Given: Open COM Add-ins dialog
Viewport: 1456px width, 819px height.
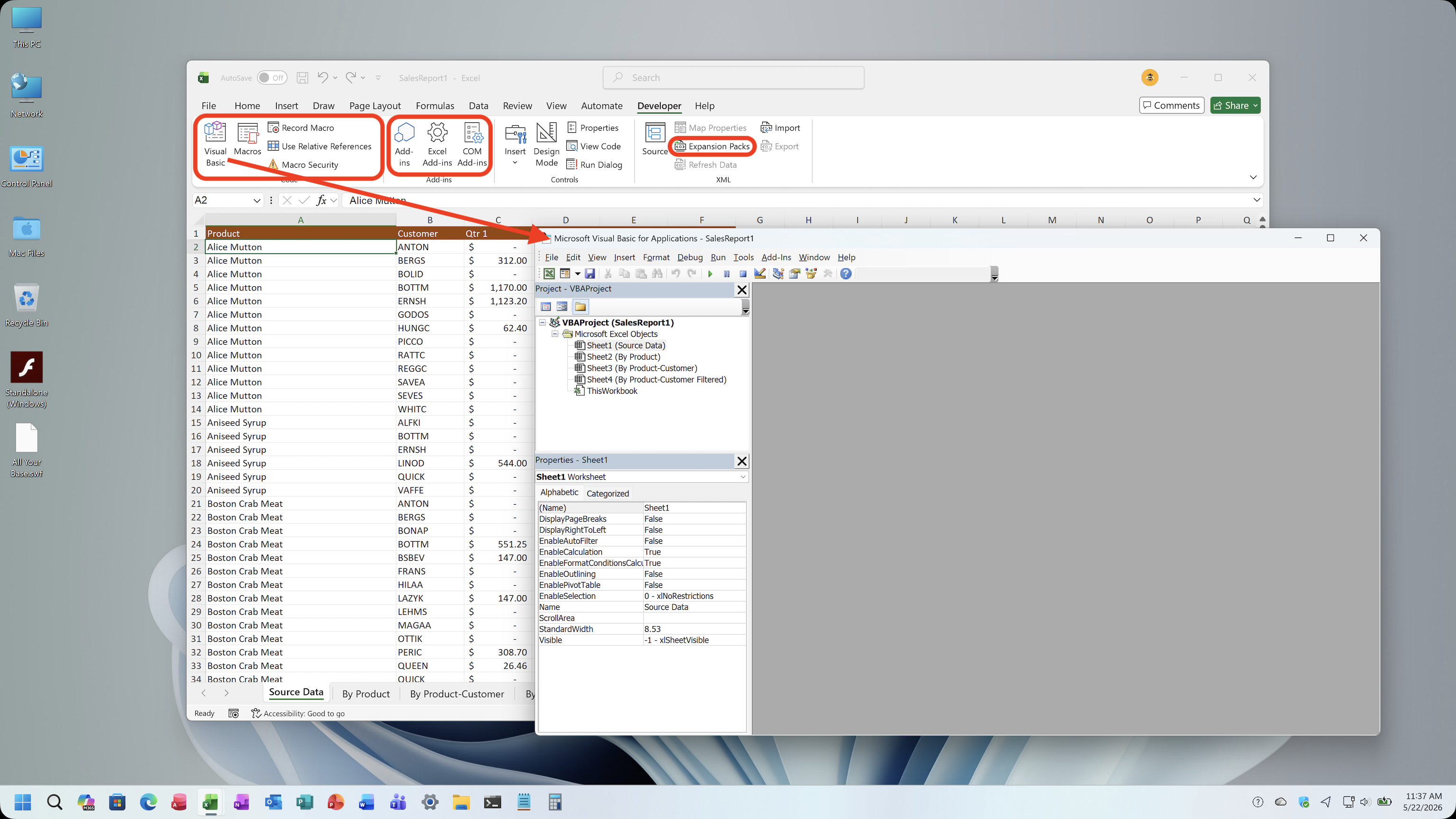Looking at the screenshot, I should coord(473,144).
